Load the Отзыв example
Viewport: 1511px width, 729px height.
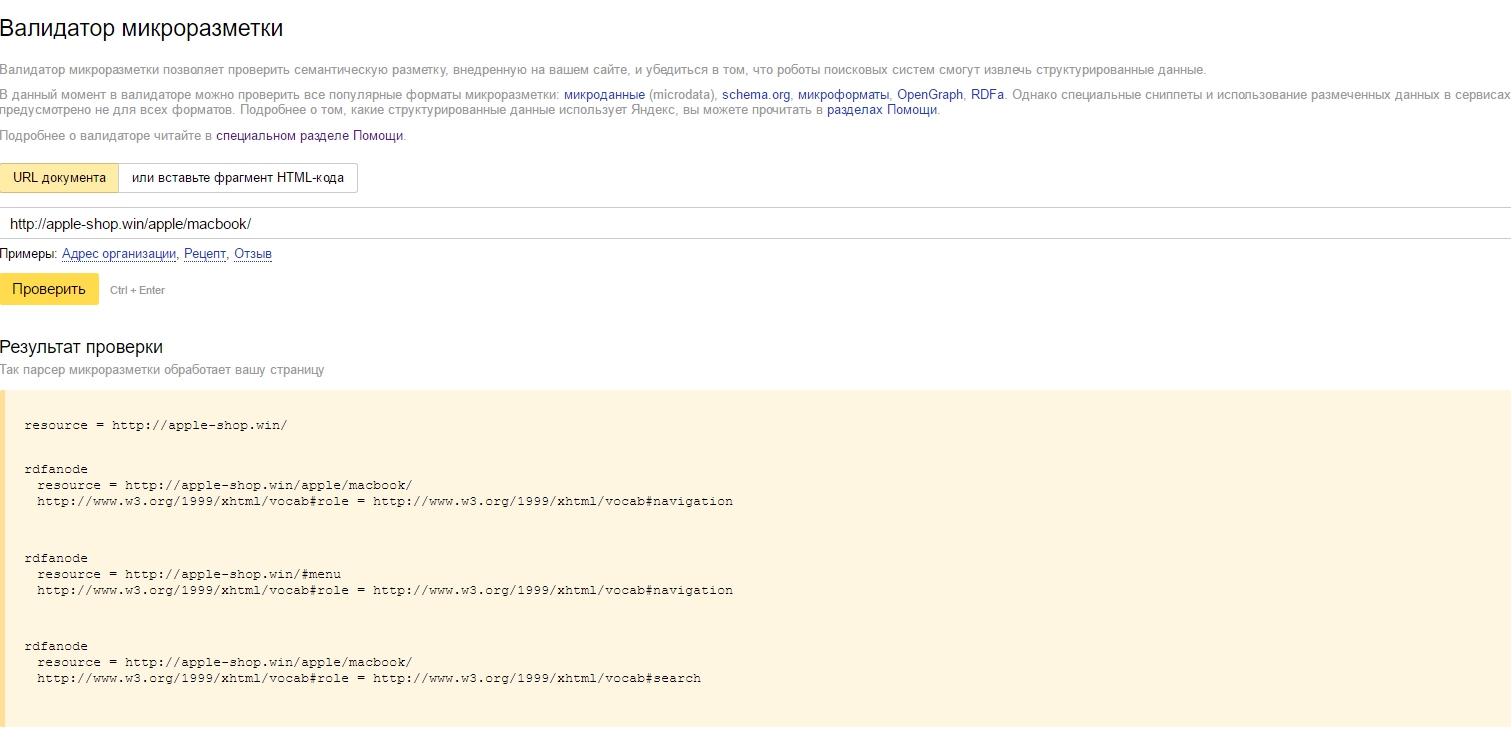click(253, 254)
